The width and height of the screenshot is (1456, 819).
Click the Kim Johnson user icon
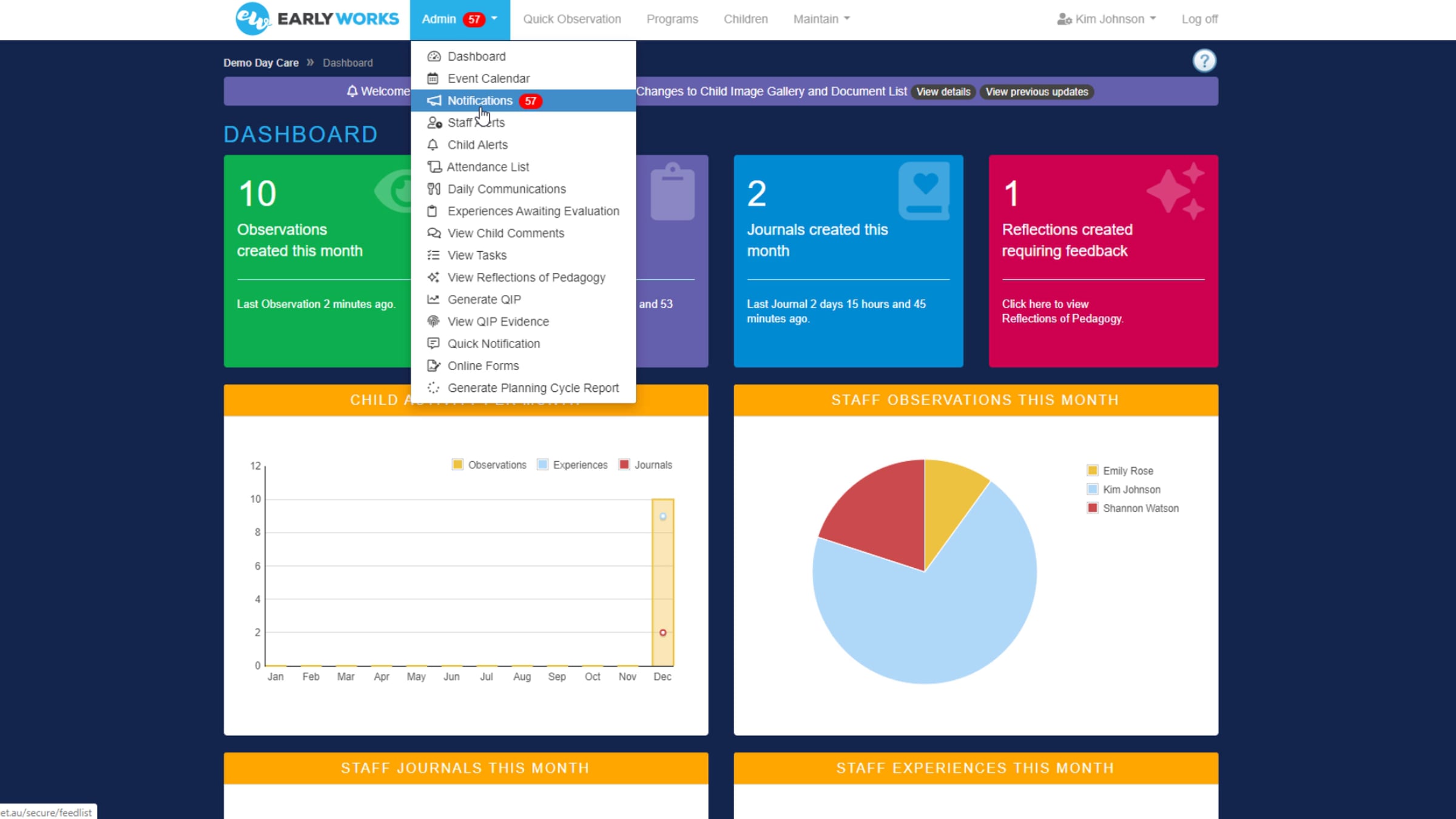1064,19
